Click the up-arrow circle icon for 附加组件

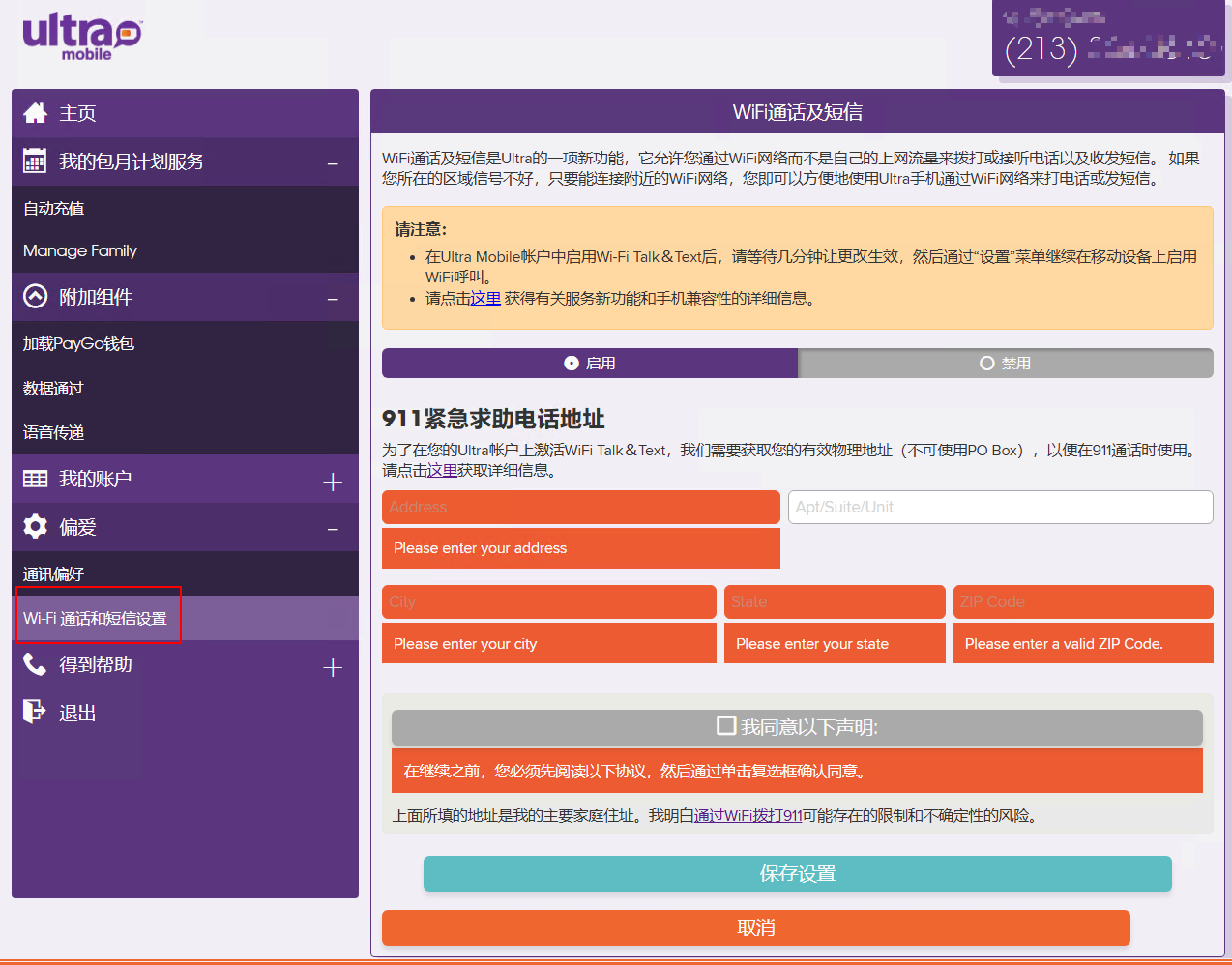(x=35, y=297)
